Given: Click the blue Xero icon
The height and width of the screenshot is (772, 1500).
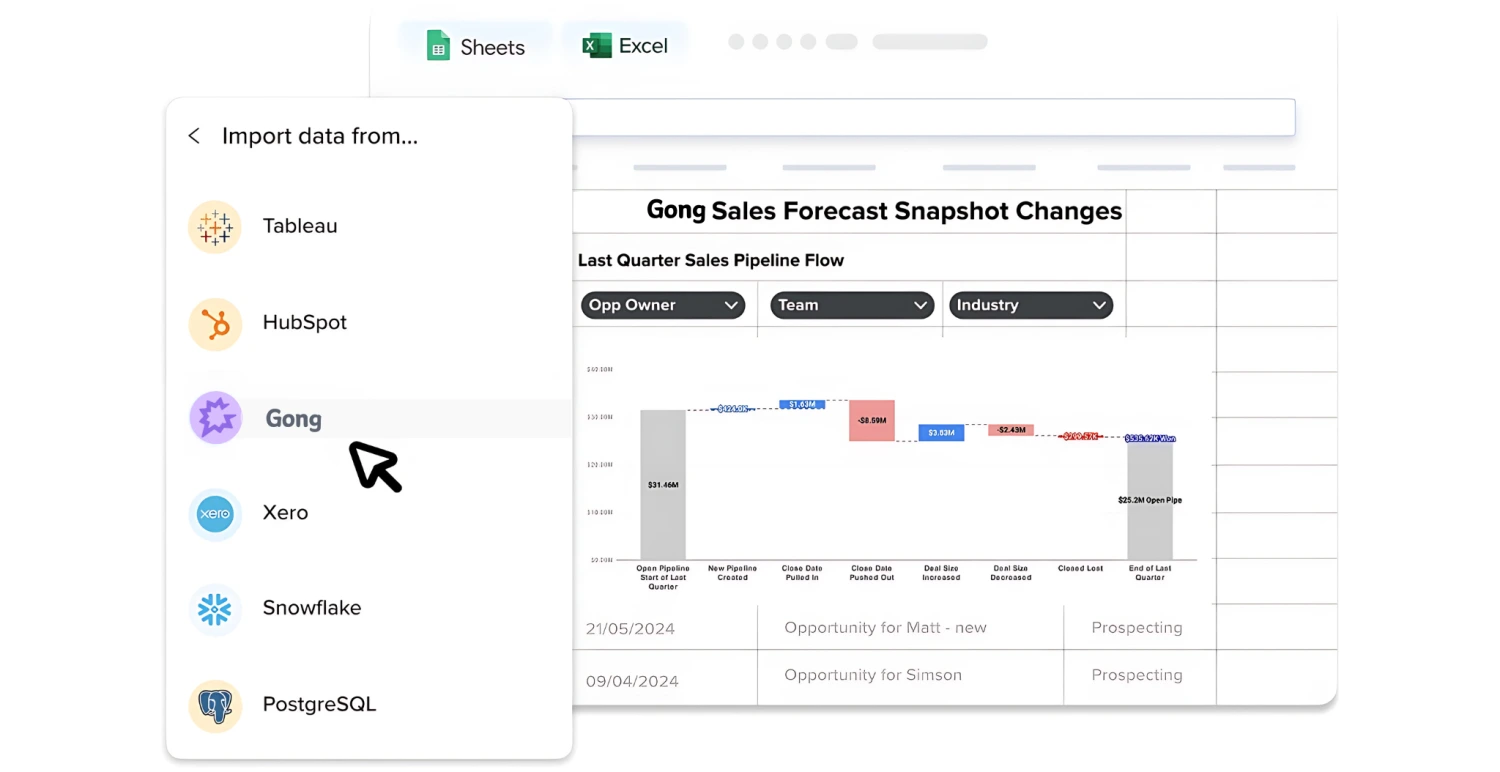Looking at the screenshot, I should (215, 514).
